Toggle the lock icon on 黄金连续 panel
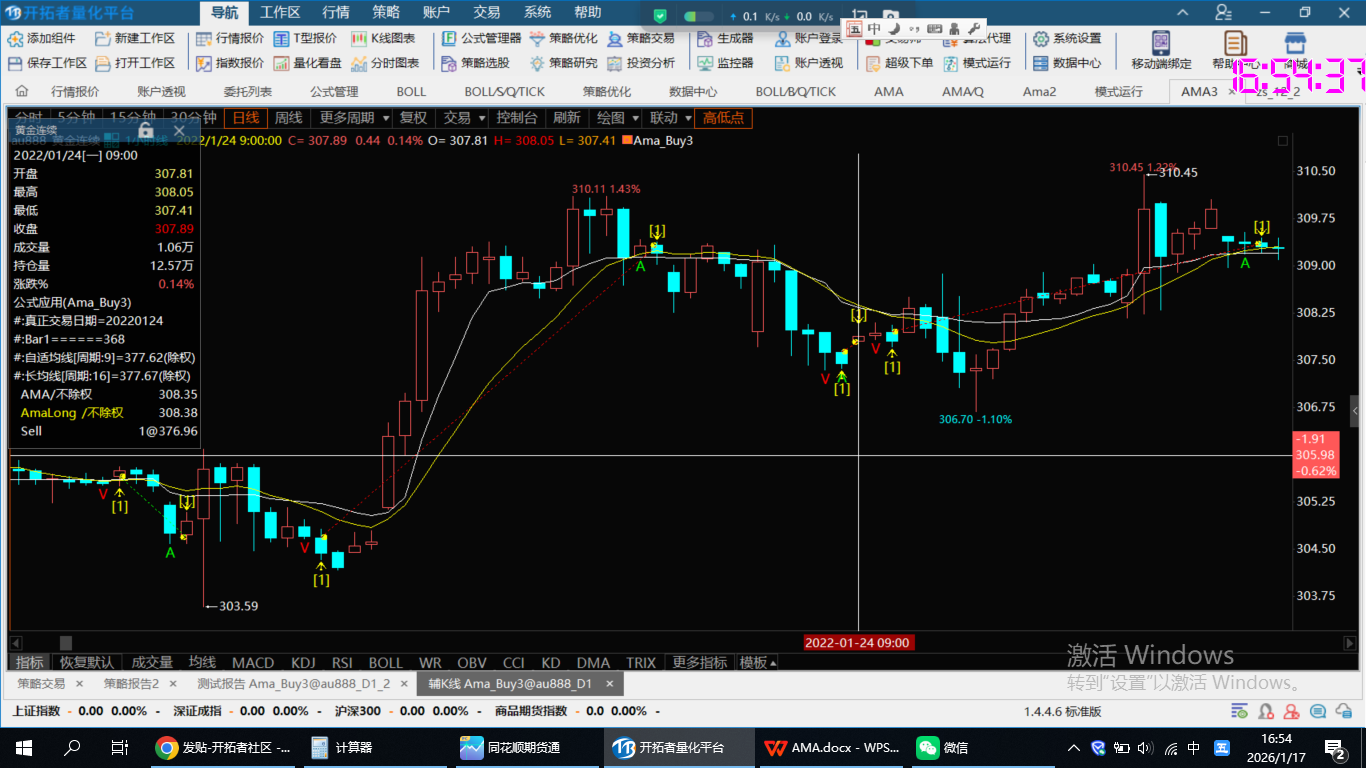 point(146,130)
